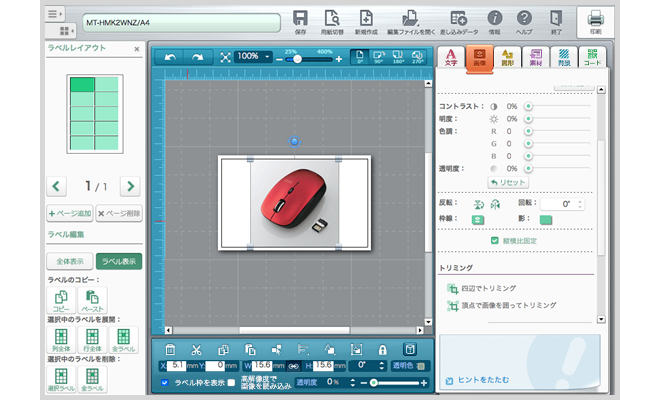Undo the last action
The image size is (660, 400).
pyautogui.click(x=170, y=57)
